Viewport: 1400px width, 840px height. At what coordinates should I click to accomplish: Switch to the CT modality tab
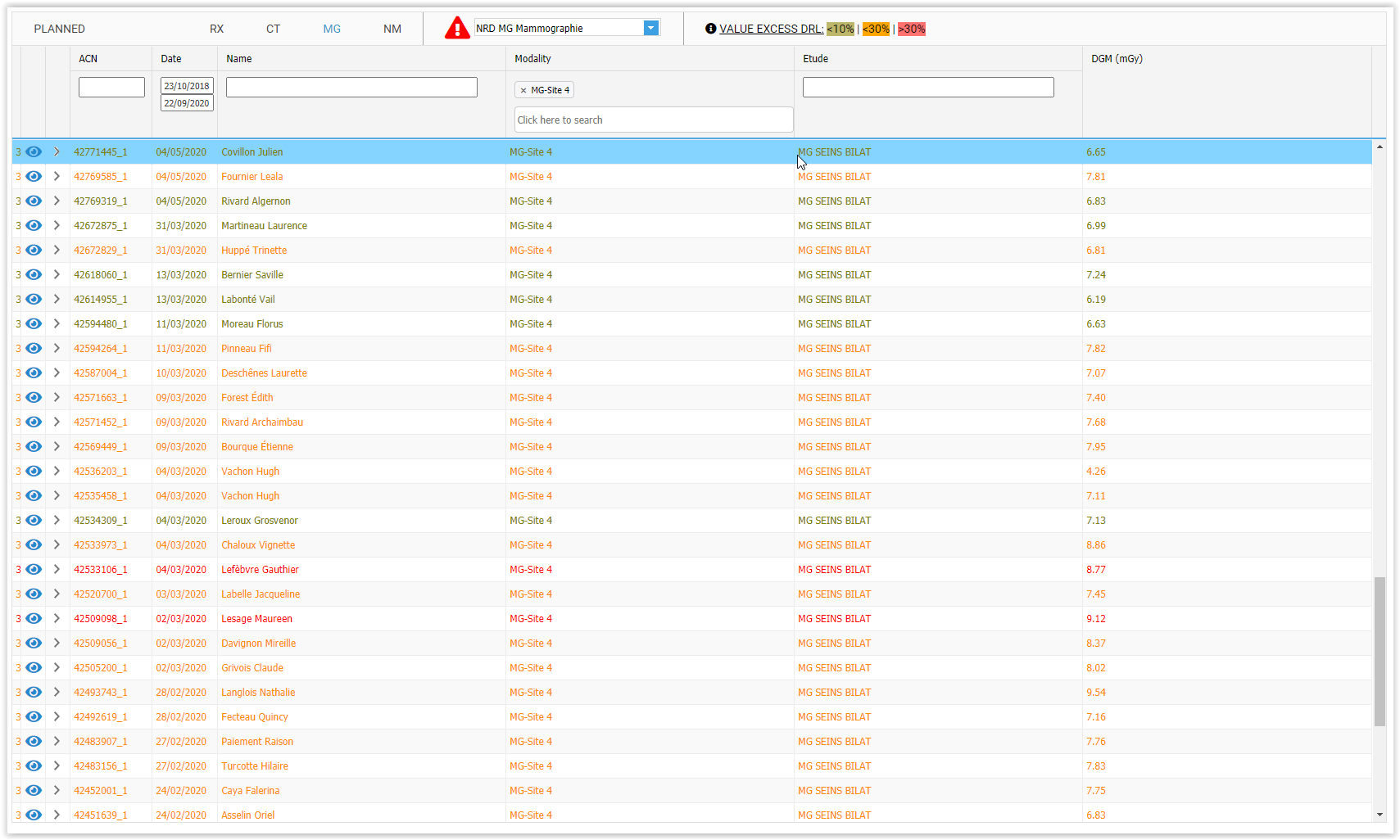click(273, 29)
